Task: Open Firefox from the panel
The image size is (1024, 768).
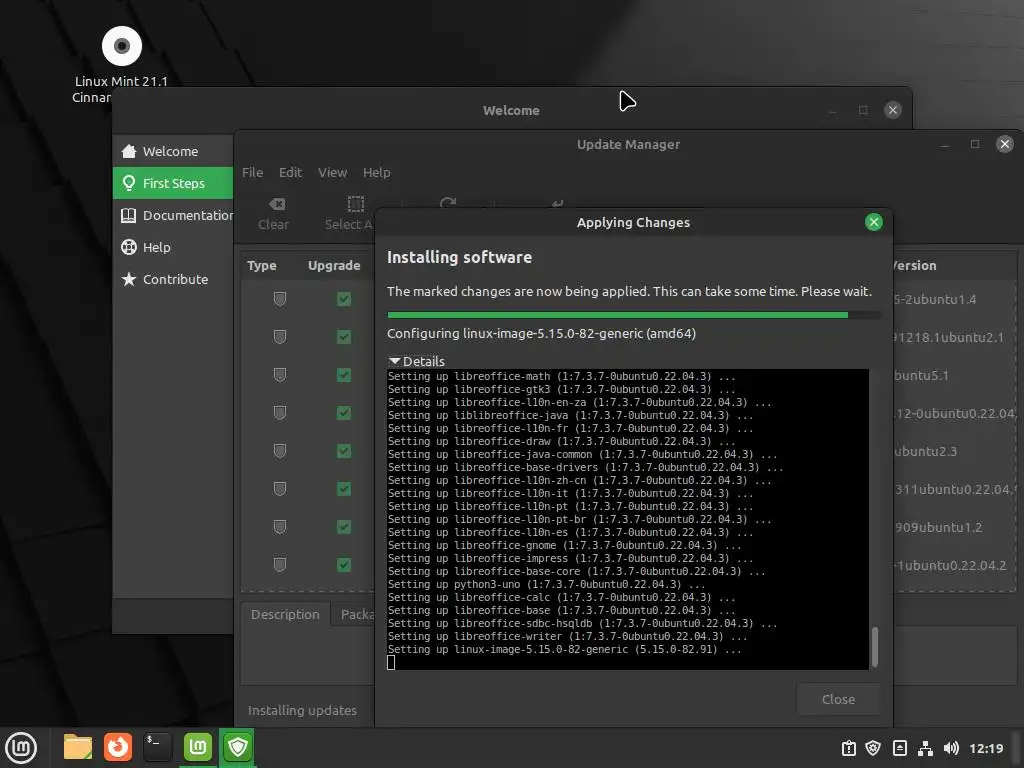Action: tap(118, 747)
